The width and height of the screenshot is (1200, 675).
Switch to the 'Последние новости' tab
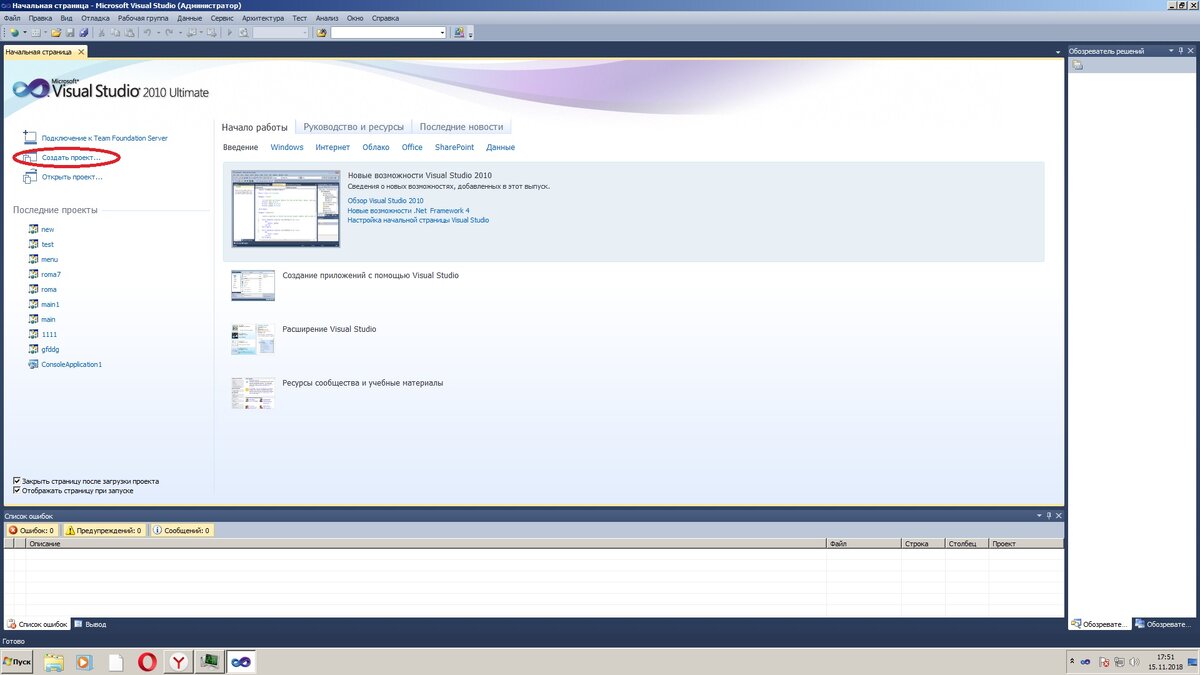[461, 127]
